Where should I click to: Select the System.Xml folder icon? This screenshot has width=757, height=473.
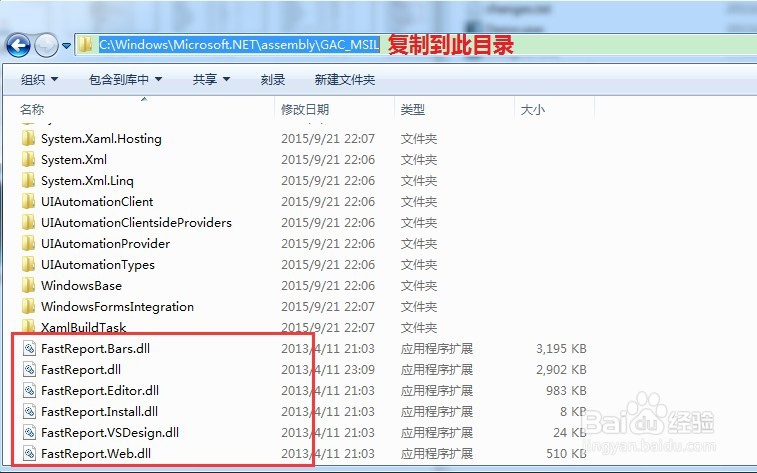tap(28, 159)
